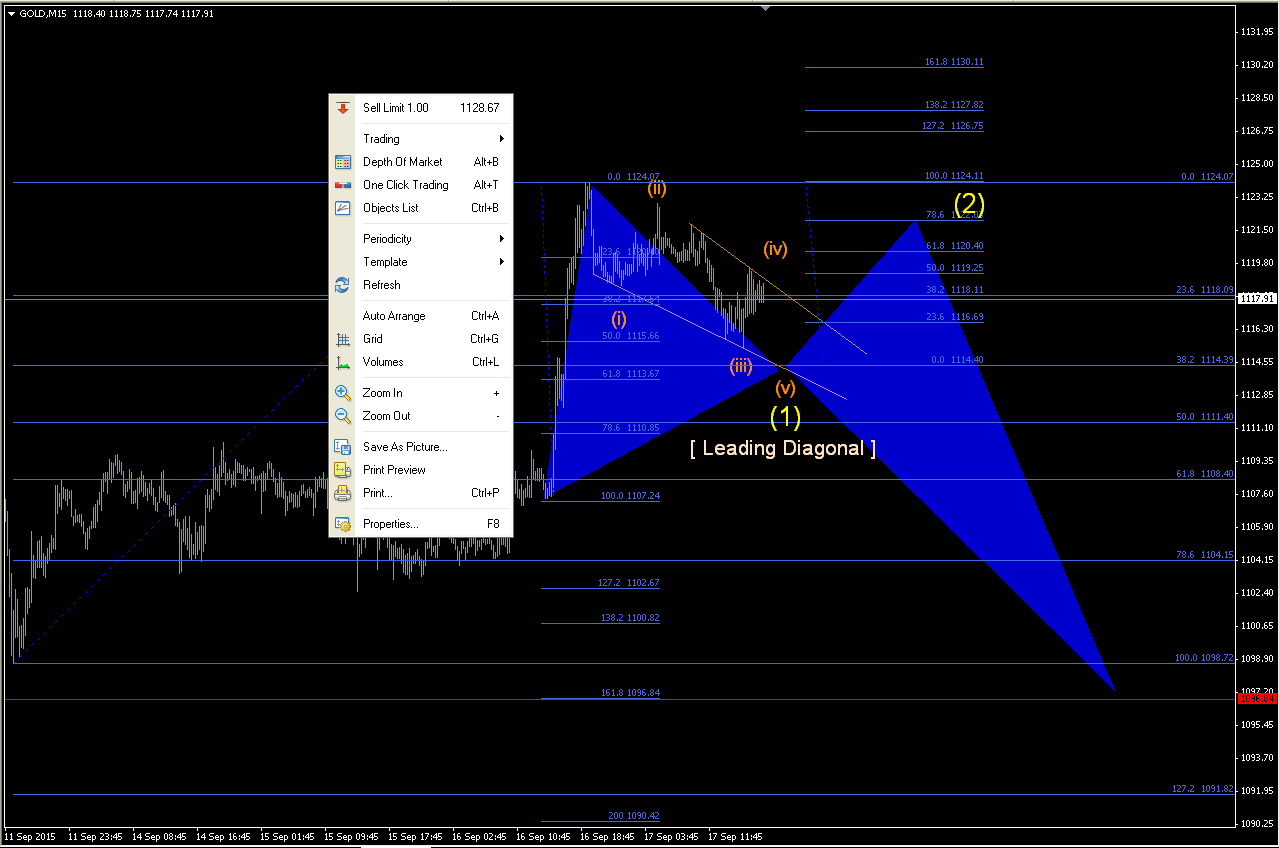The image size is (1279, 848).
Task: Click Fibonacci level '50.0 1119.25'
Action: coord(954,268)
